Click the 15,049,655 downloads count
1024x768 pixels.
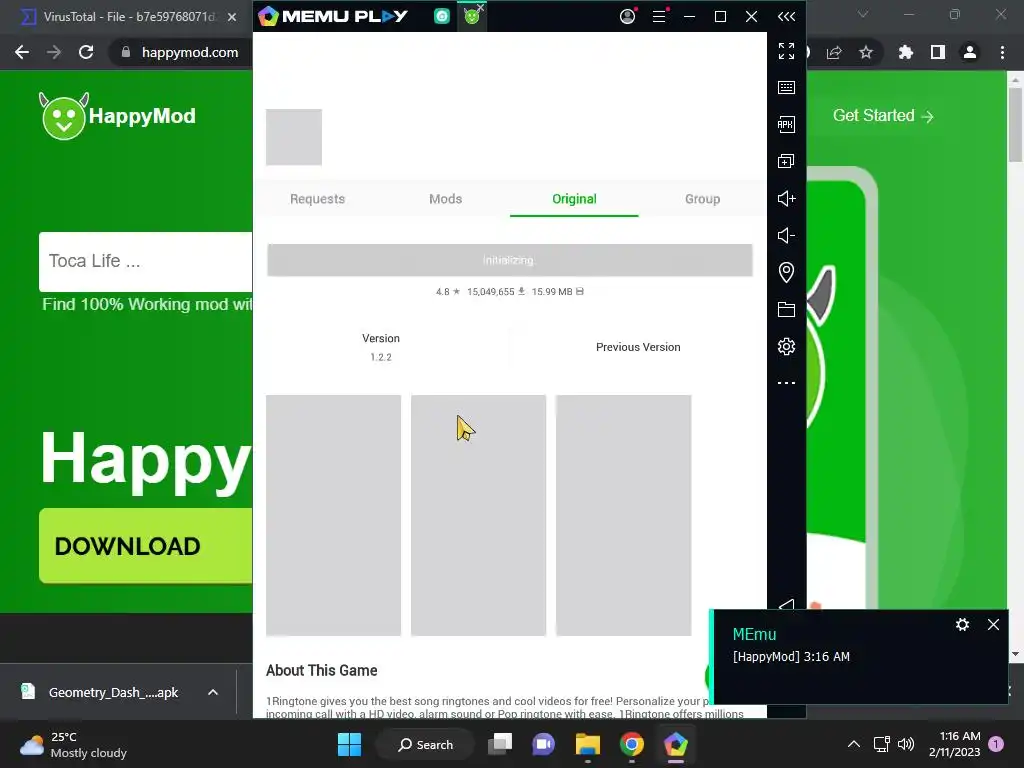coord(490,291)
